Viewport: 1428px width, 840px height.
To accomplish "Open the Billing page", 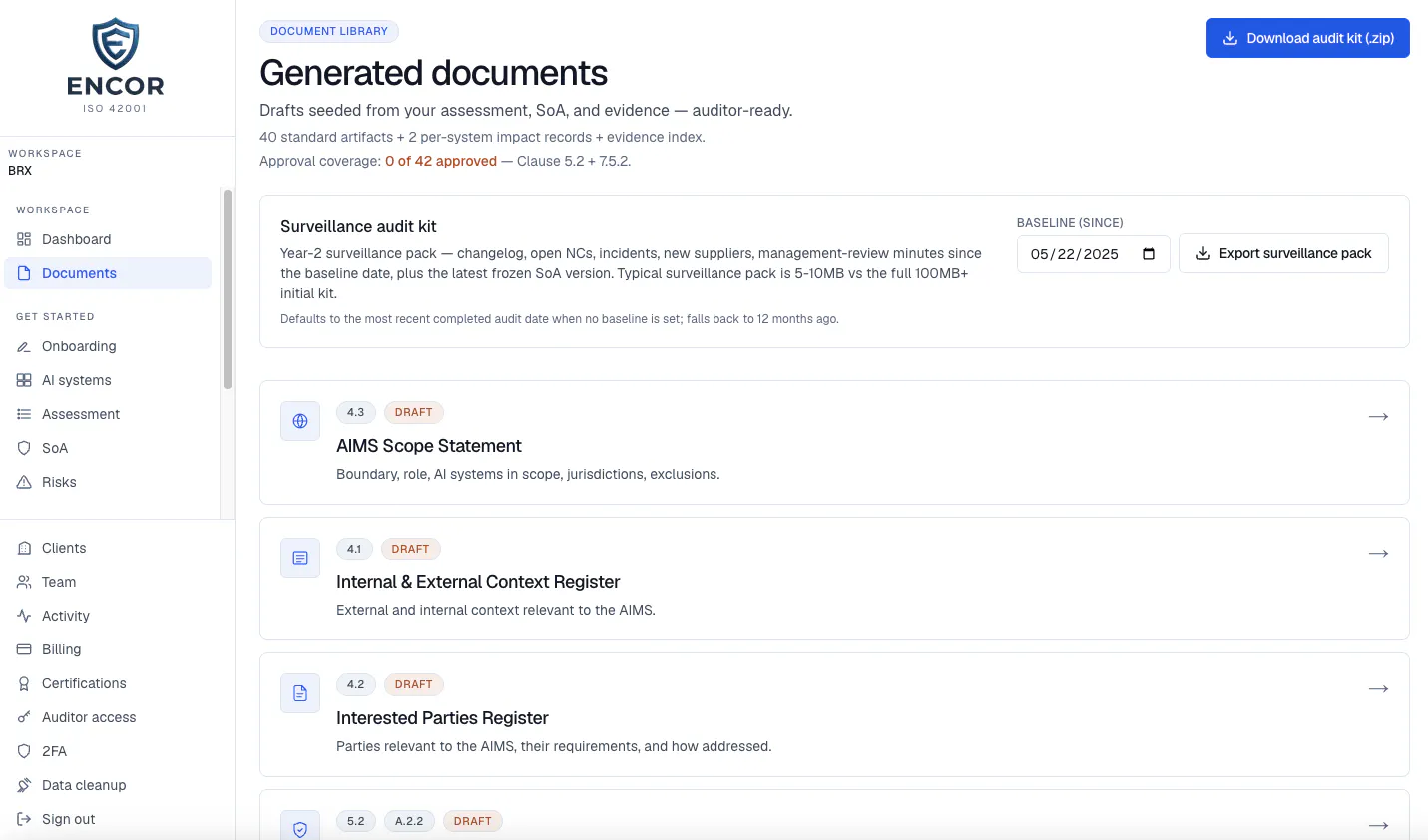I will [x=108, y=649].
